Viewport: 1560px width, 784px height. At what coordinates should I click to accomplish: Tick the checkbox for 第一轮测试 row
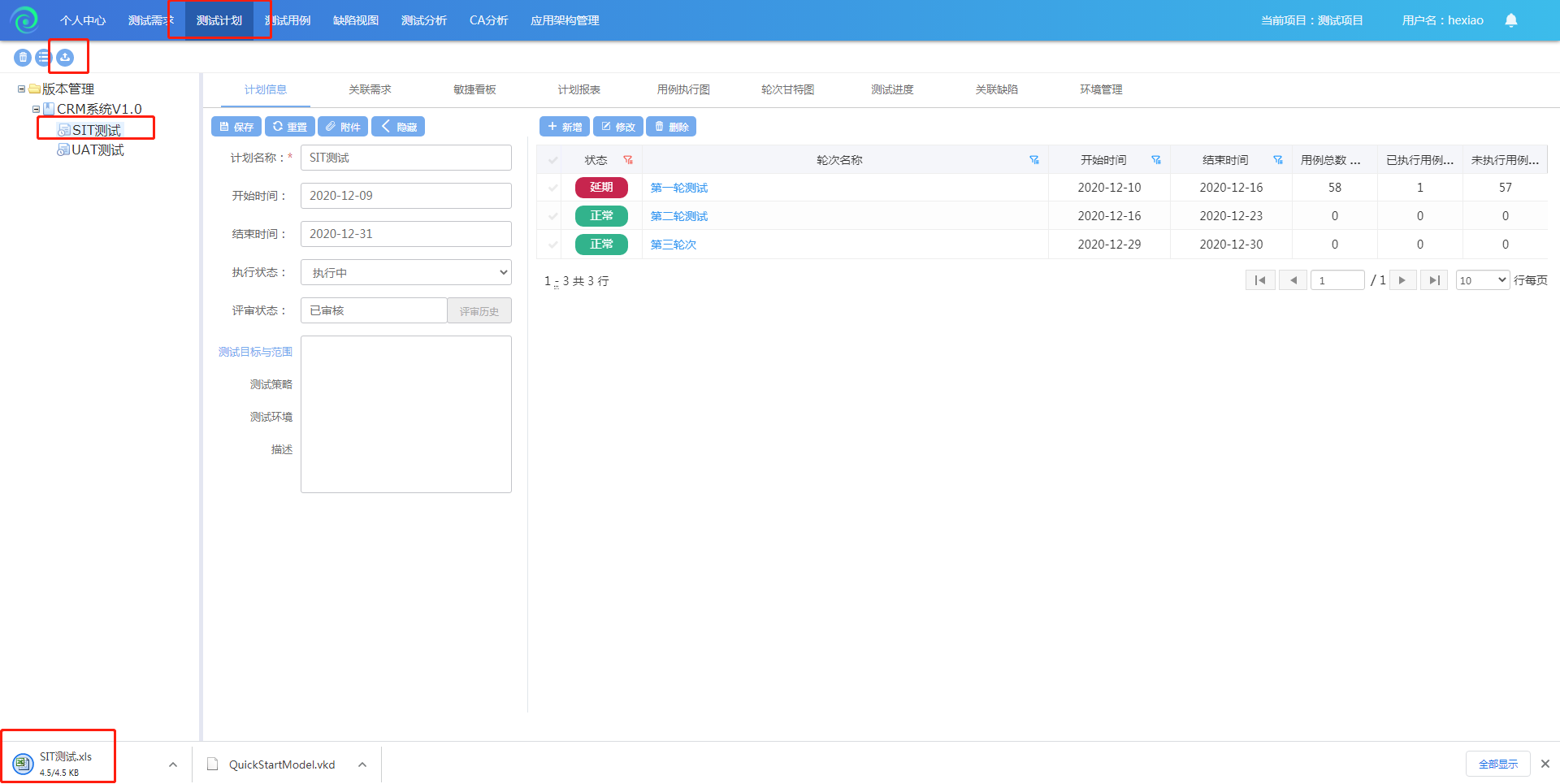(x=553, y=188)
